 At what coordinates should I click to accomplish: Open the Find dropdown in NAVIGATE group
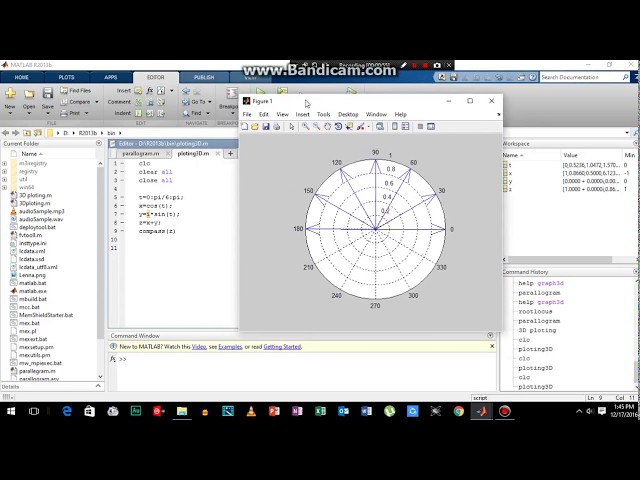[197, 113]
